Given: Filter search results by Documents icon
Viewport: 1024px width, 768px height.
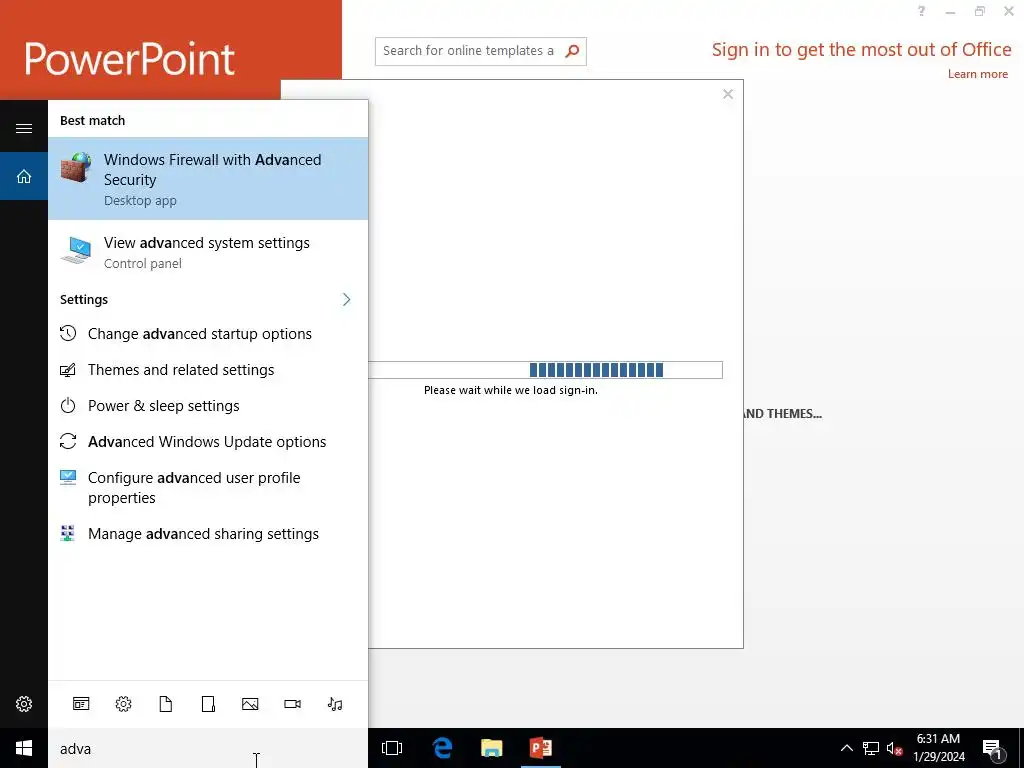Looking at the screenshot, I should click(x=166, y=704).
